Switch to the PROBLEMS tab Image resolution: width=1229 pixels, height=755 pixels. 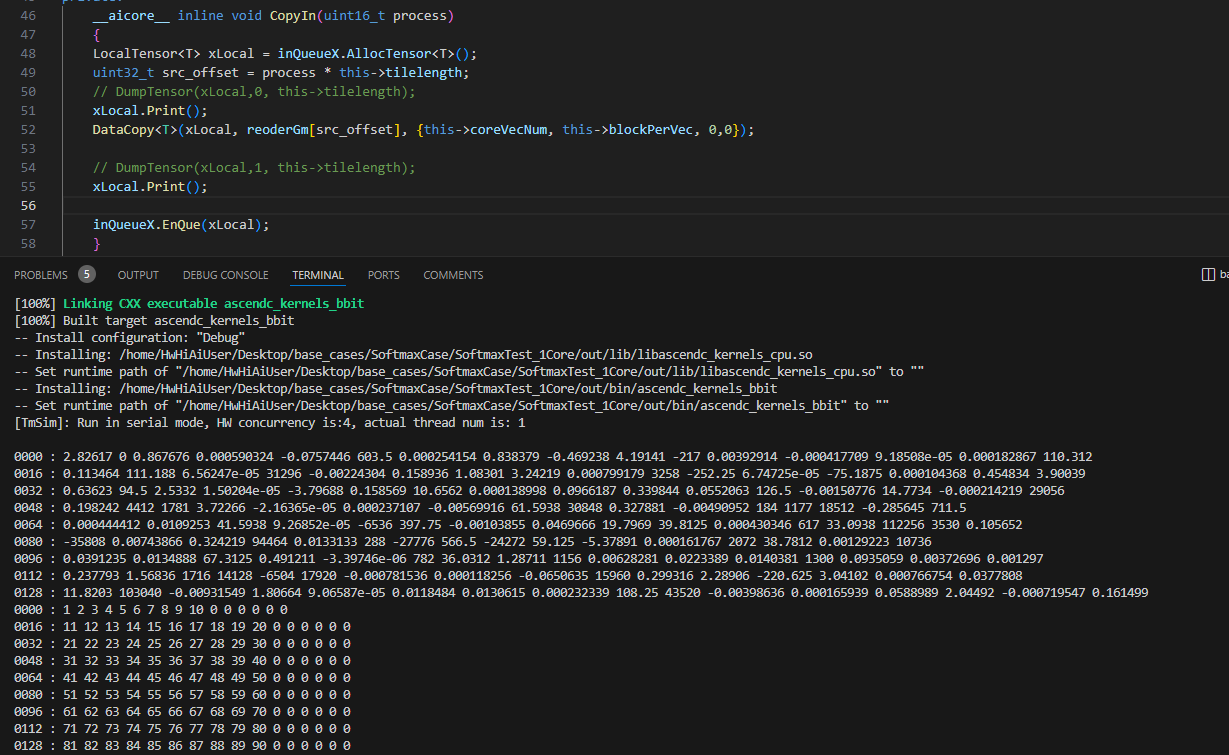[x=41, y=275]
